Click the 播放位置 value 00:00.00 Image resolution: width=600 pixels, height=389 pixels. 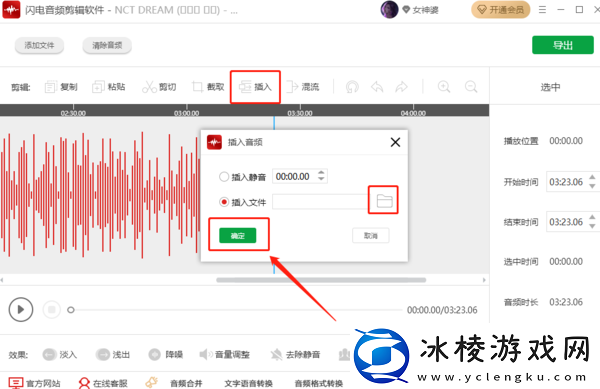pyautogui.click(x=566, y=141)
